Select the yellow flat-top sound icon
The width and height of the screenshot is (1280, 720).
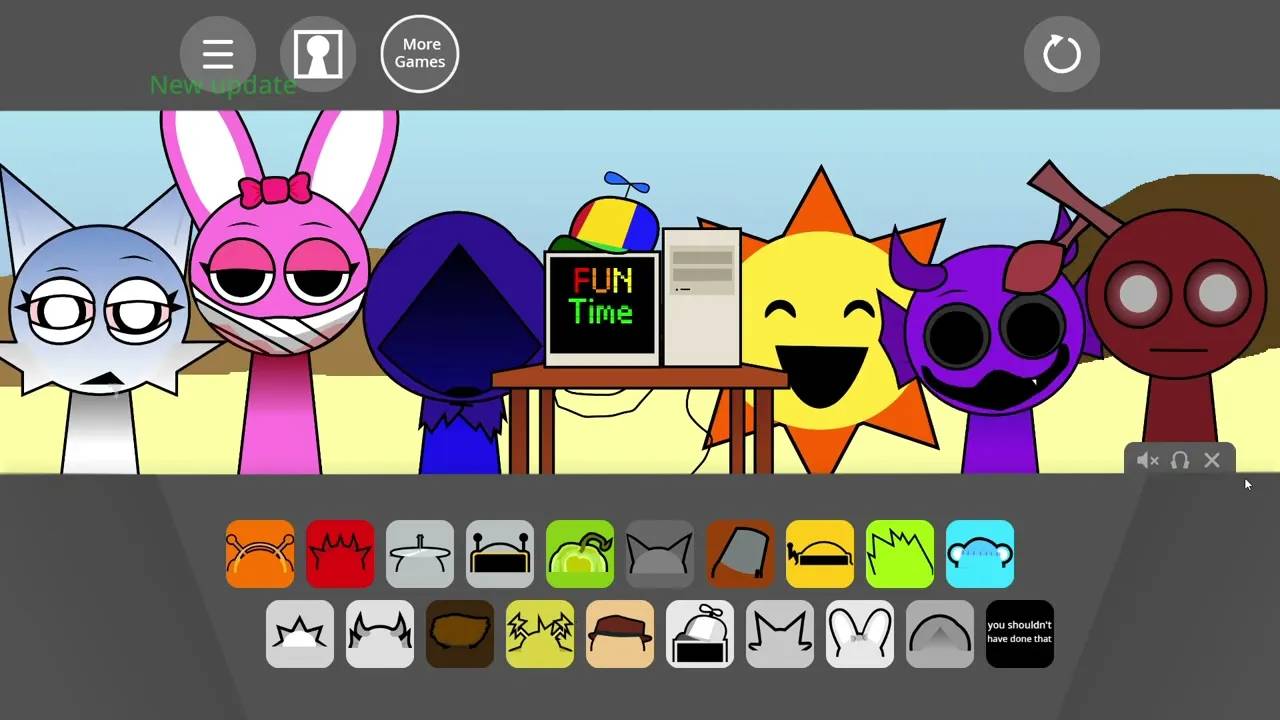(820, 554)
